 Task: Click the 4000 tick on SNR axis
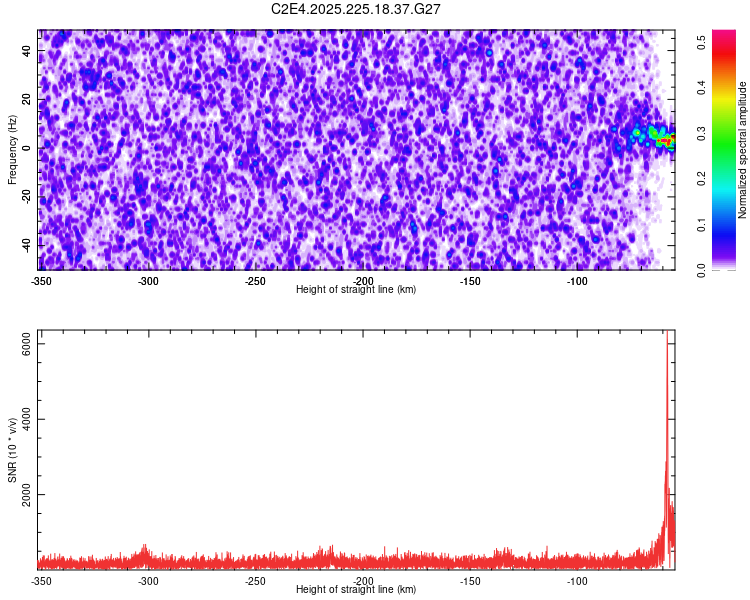[26, 419]
